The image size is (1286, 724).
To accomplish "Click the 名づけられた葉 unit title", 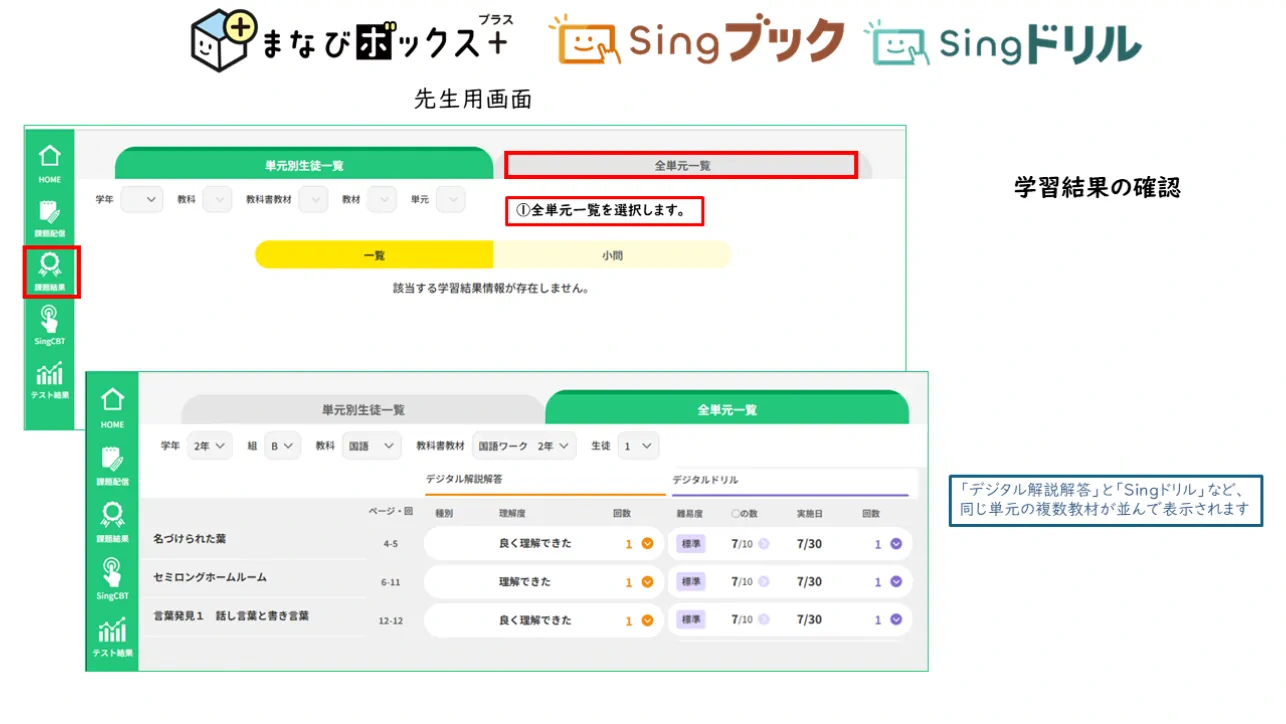I will [x=189, y=539].
